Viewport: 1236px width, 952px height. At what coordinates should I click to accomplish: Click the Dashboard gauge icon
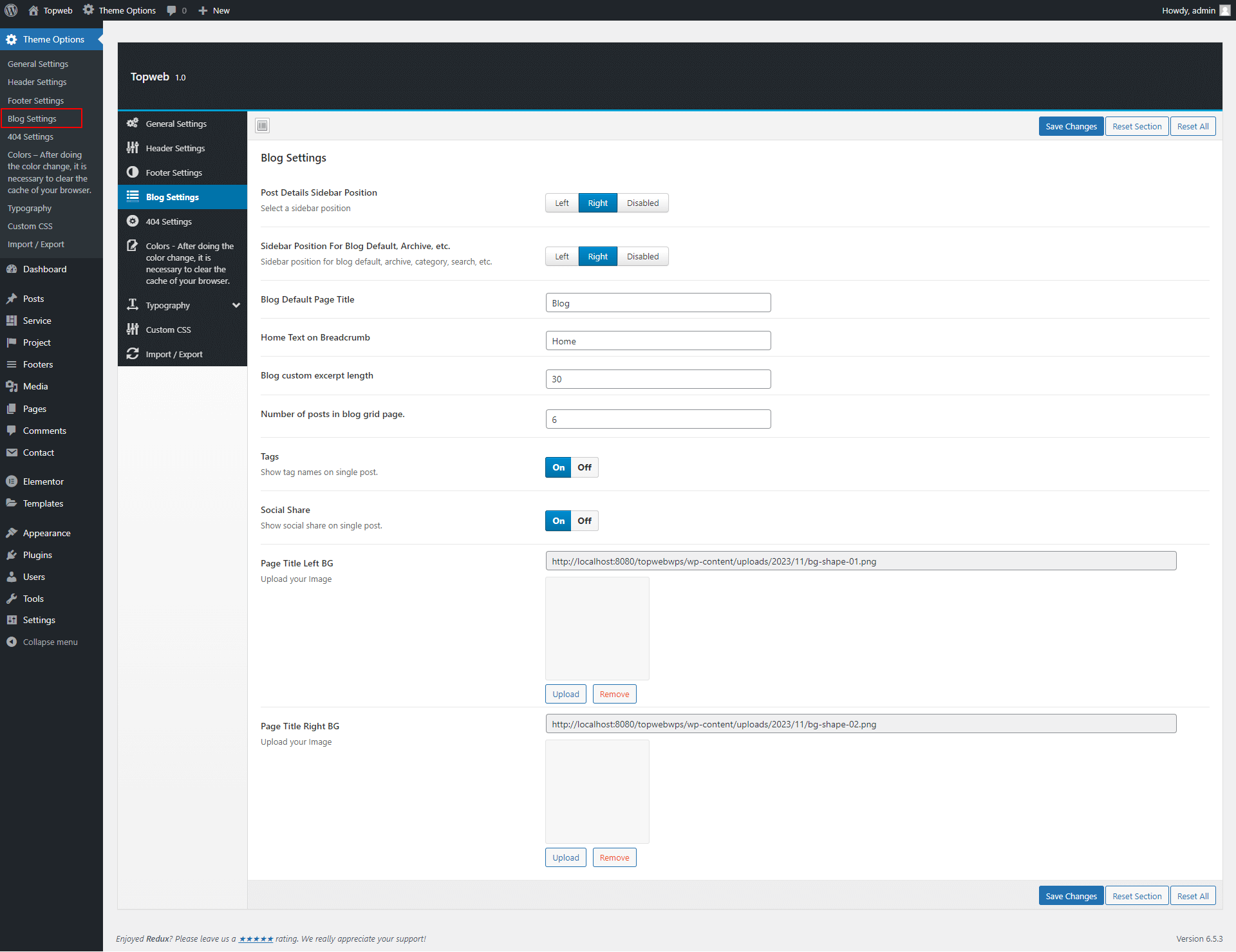coord(12,269)
